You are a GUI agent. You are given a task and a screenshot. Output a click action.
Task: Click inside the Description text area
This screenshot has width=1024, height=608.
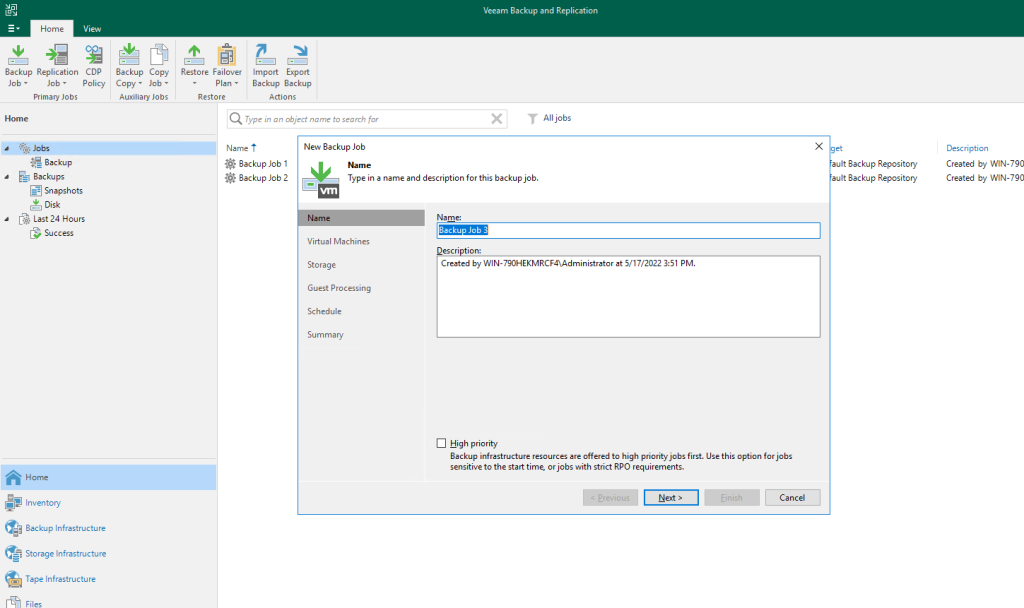(628, 296)
